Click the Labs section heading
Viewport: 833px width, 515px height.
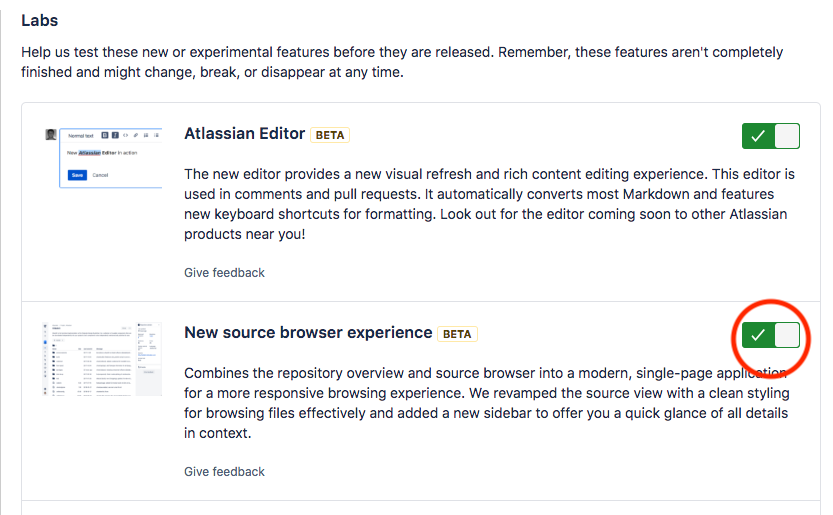(40, 20)
